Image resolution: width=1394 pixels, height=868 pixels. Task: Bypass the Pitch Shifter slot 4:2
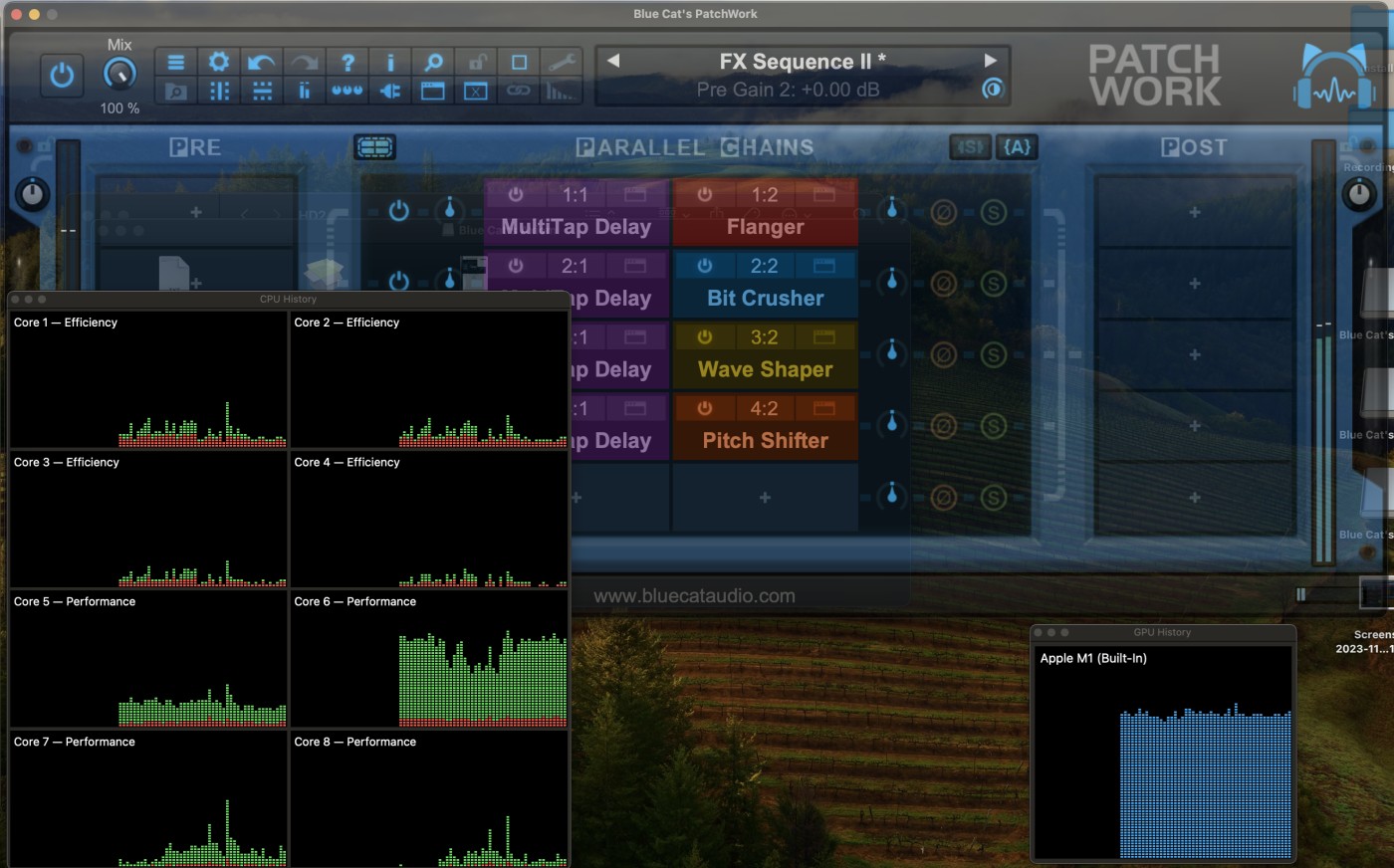click(705, 408)
